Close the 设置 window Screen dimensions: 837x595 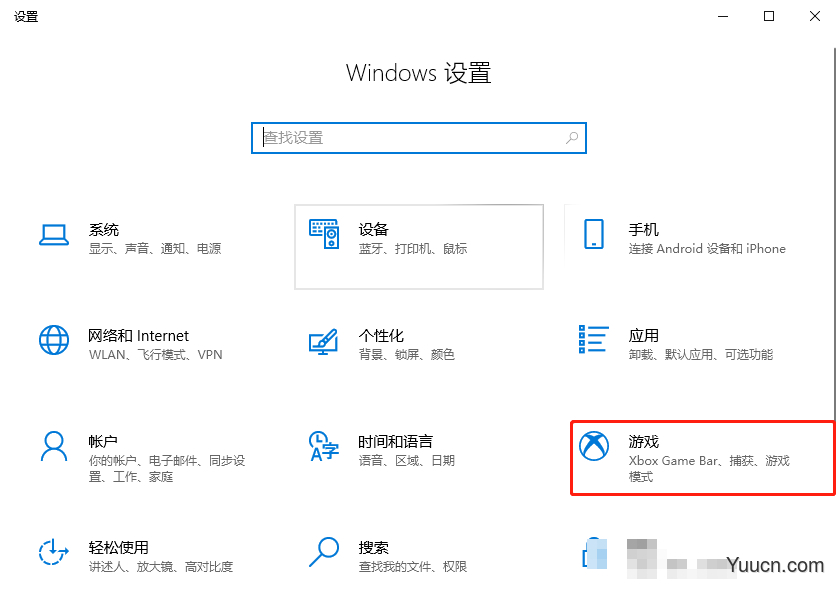[814, 16]
